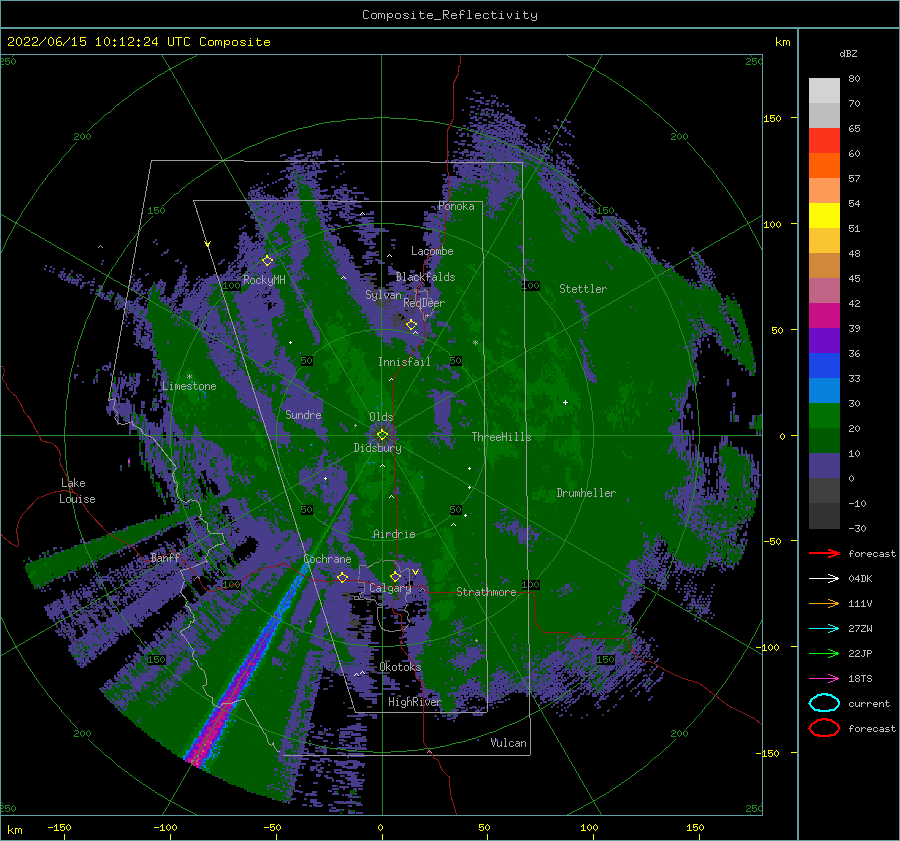Click the Ponoka map label
900x841 pixels.
[x=456, y=206]
